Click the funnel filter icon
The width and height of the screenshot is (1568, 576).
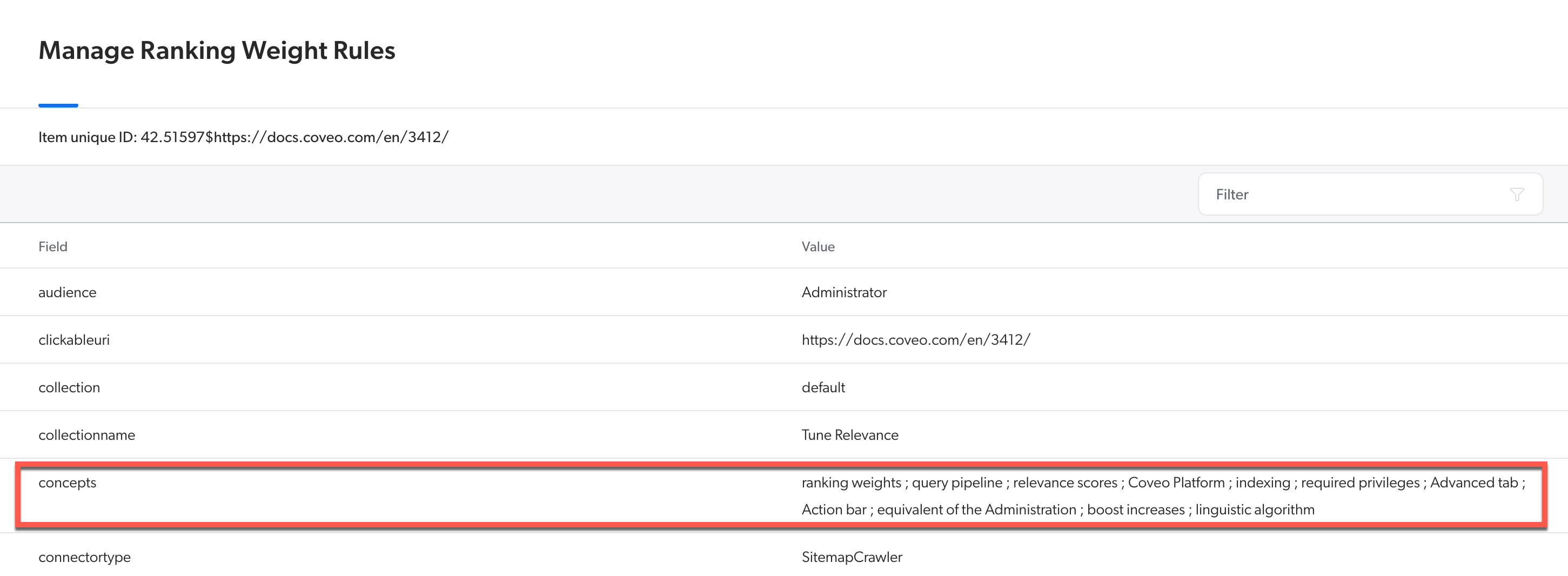1517,194
